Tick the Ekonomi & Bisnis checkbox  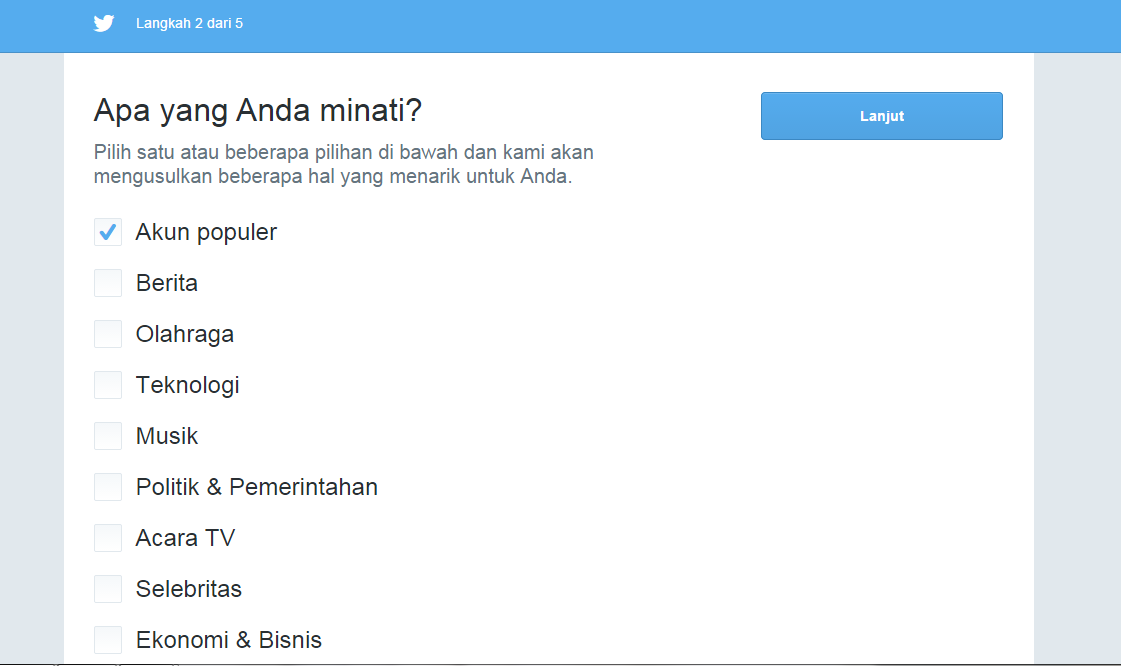click(x=108, y=640)
